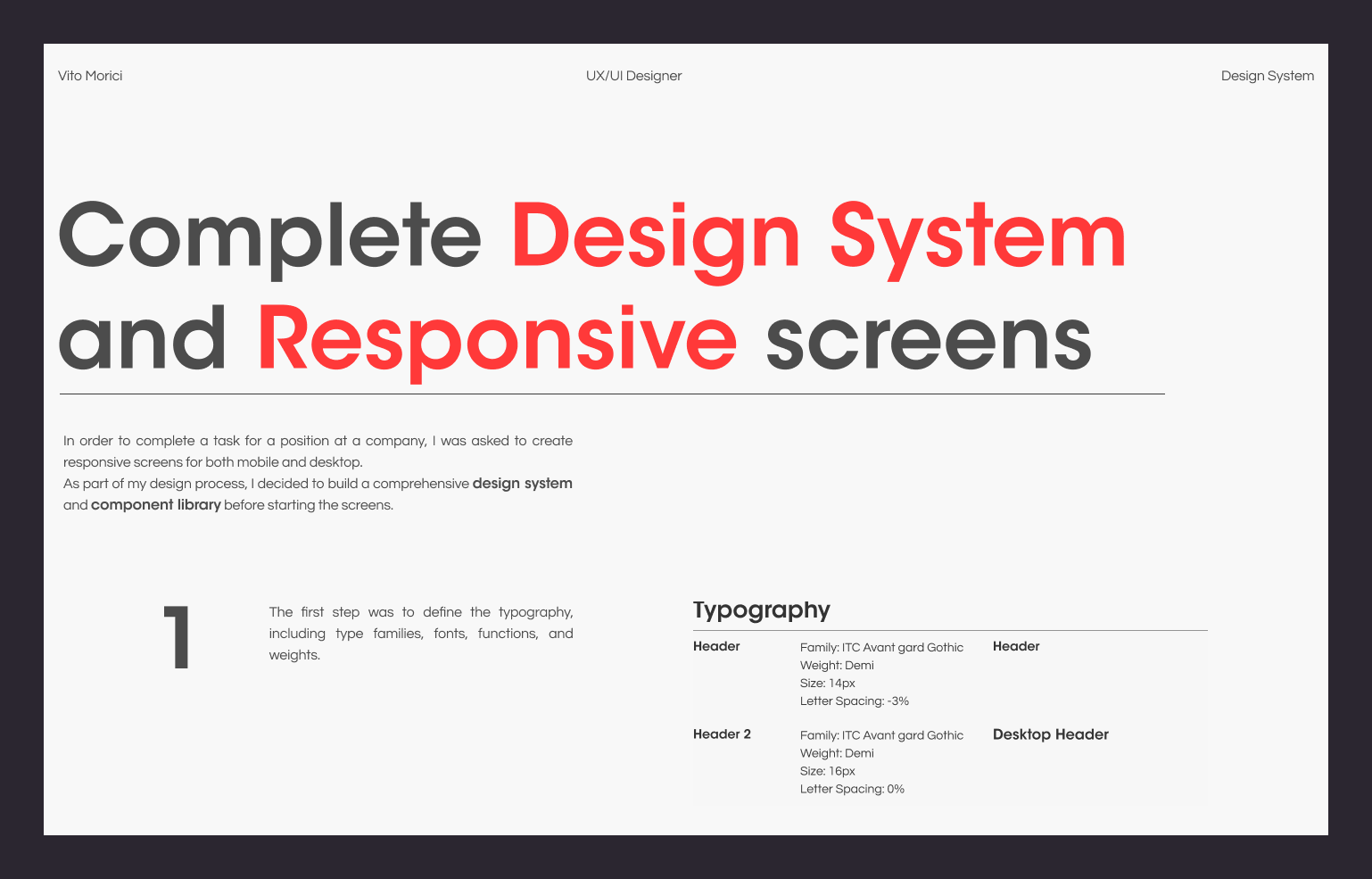Click the paragraph starting "The first step was"

click(421, 634)
